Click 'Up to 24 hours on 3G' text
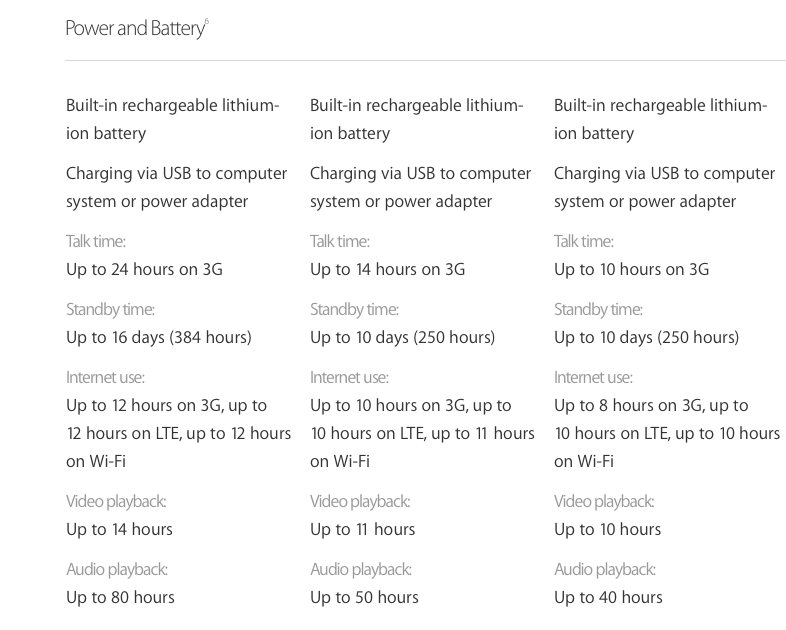This screenshot has height=630, width=786. [x=144, y=269]
